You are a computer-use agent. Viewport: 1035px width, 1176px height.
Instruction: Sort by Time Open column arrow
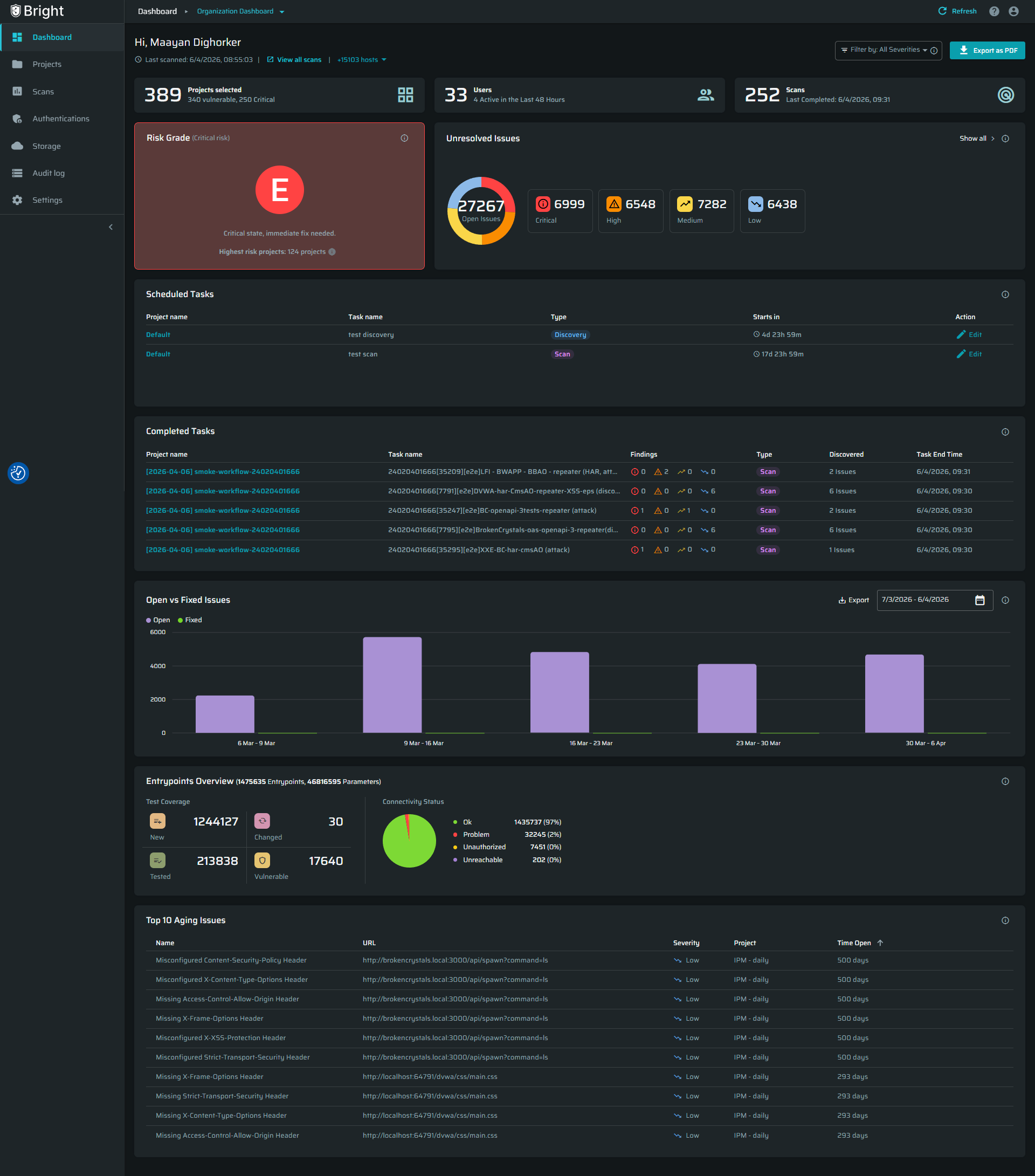coord(880,943)
